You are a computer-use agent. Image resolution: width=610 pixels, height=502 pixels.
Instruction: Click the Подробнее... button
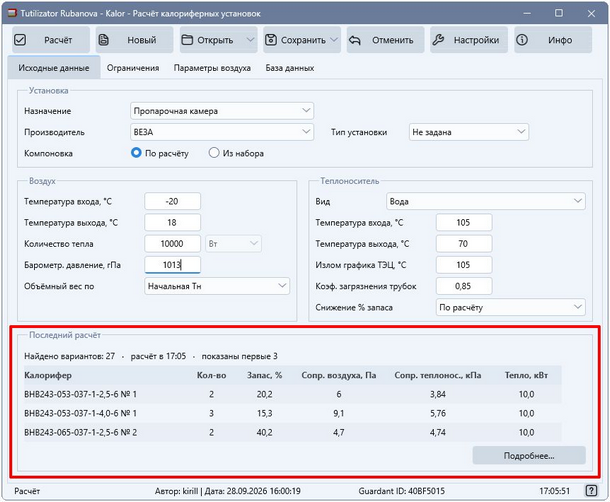coord(529,455)
